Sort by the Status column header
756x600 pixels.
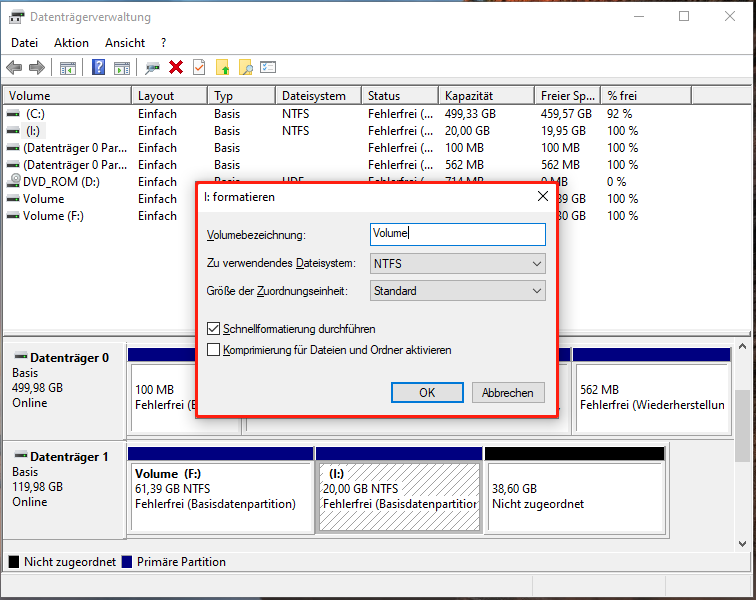(x=400, y=95)
